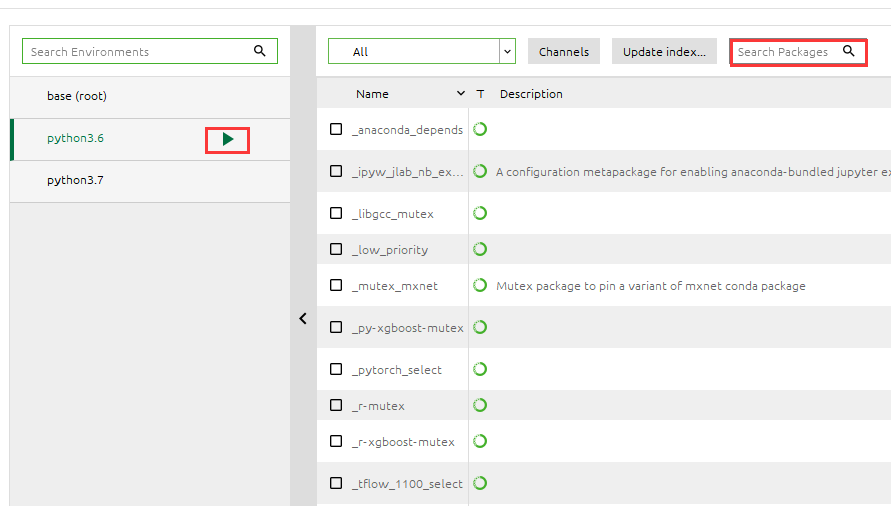Sort packages using the Name column arrow
The width and height of the screenshot is (891, 506).
(x=460, y=93)
